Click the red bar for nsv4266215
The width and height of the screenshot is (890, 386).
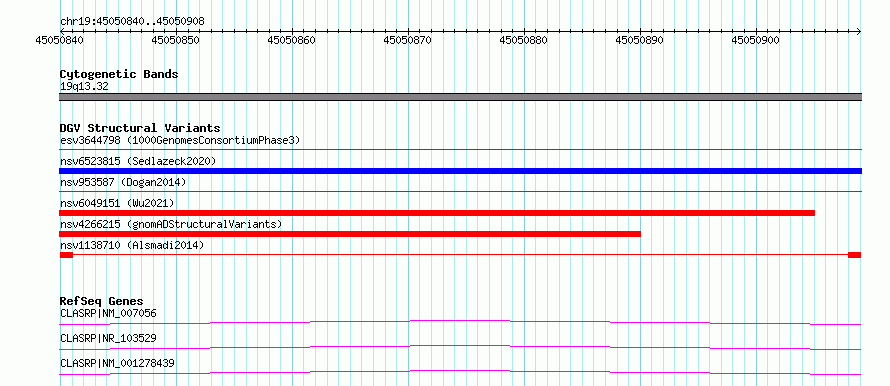coord(350,234)
